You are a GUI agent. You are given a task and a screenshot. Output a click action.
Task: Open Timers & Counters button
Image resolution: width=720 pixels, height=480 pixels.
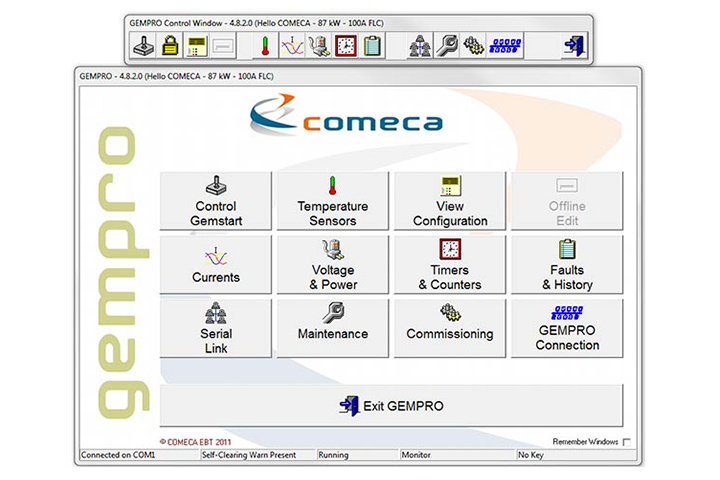[450, 265]
